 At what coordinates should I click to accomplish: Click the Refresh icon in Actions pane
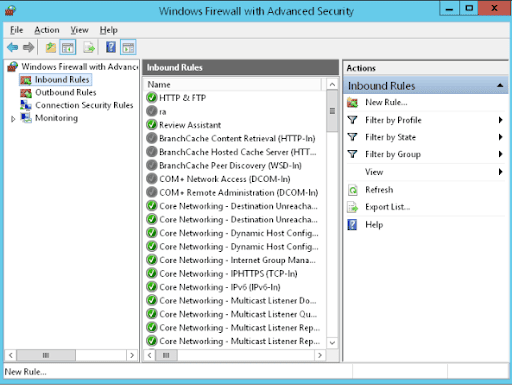coord(352,190)
